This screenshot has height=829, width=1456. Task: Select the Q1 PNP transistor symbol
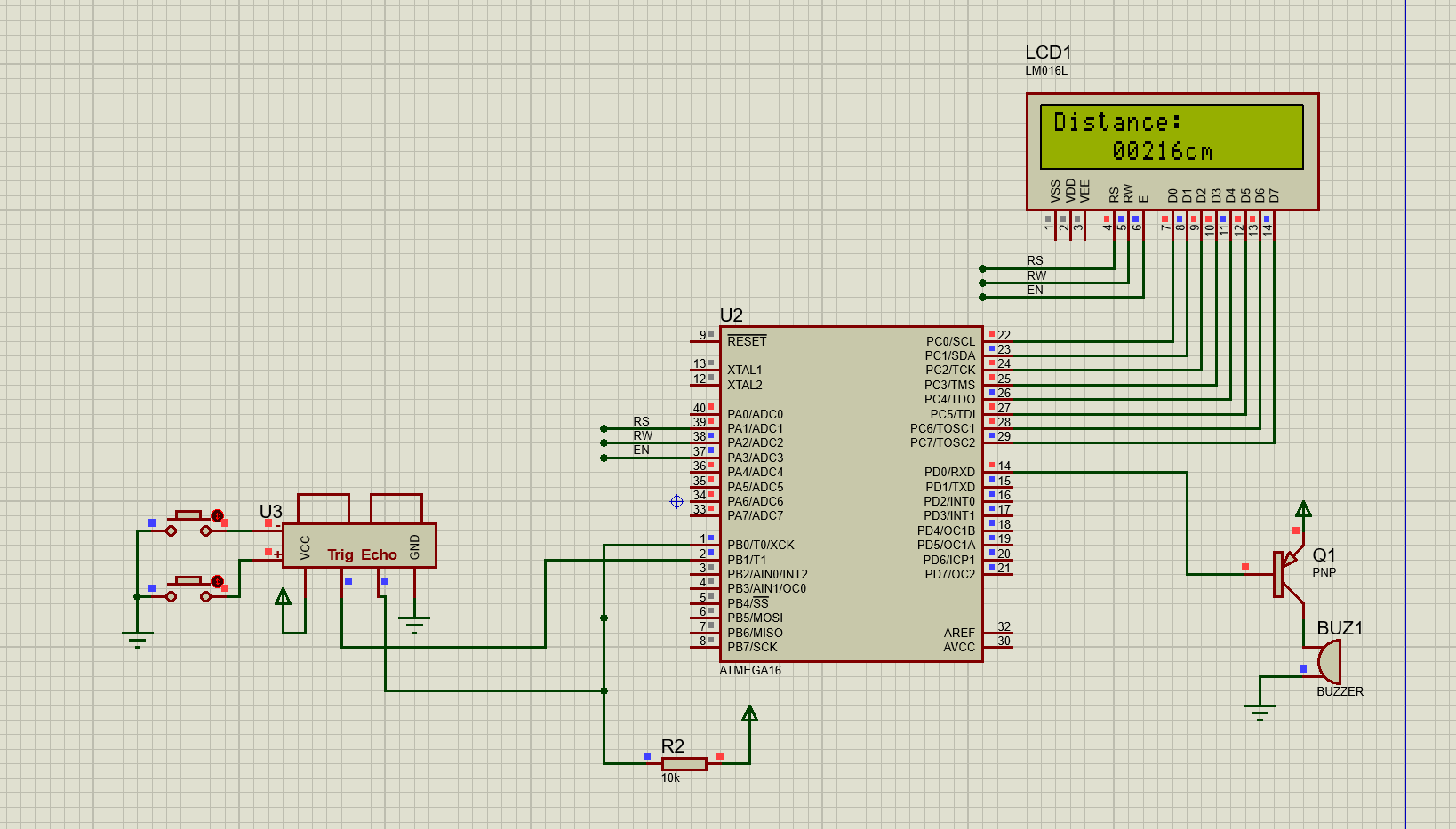point(1289,573)
